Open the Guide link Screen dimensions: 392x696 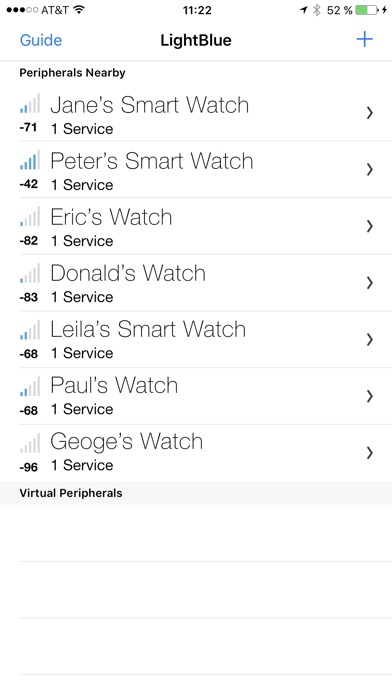(41, 40)
